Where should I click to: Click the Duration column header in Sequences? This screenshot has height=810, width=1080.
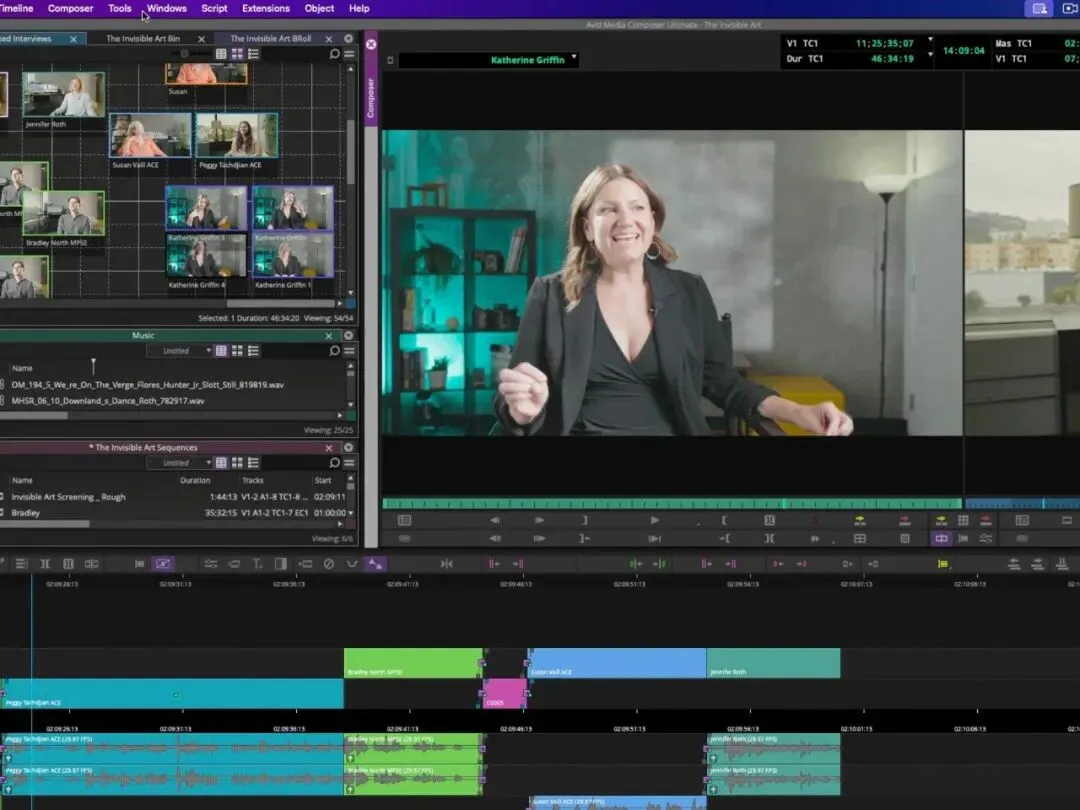pos(195,481)
